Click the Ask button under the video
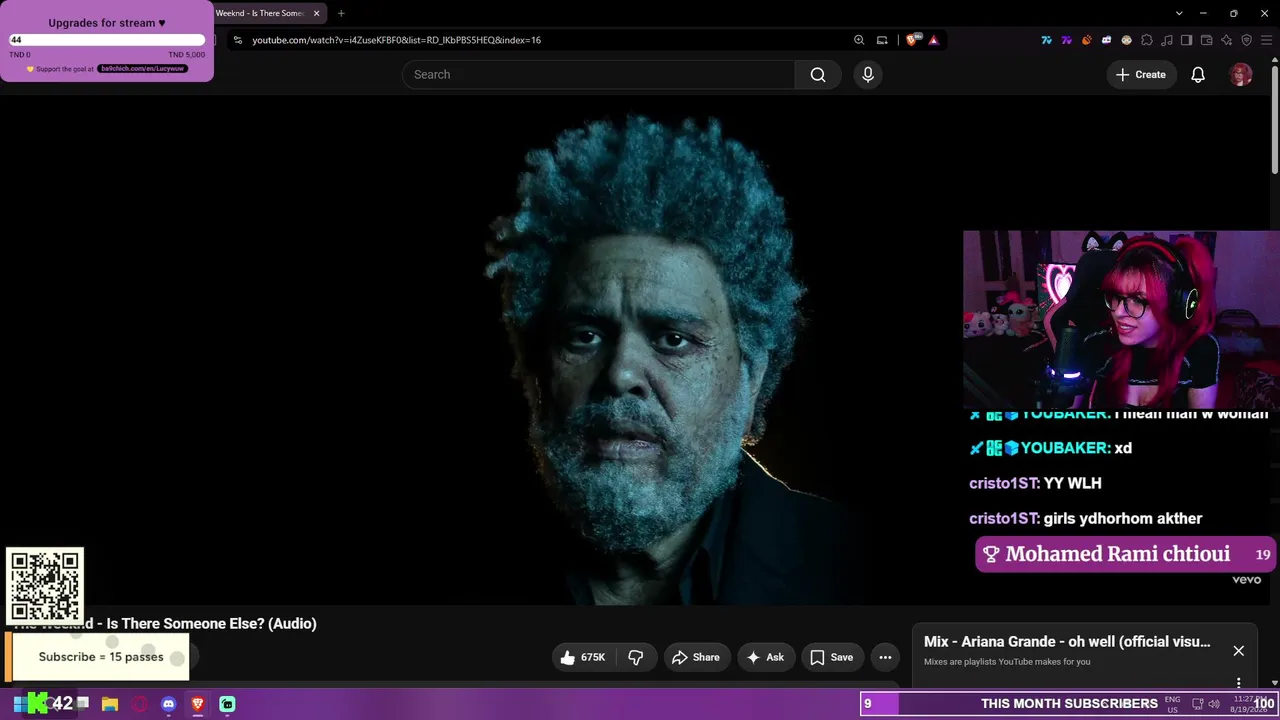1280x720 pixels. 765,657
